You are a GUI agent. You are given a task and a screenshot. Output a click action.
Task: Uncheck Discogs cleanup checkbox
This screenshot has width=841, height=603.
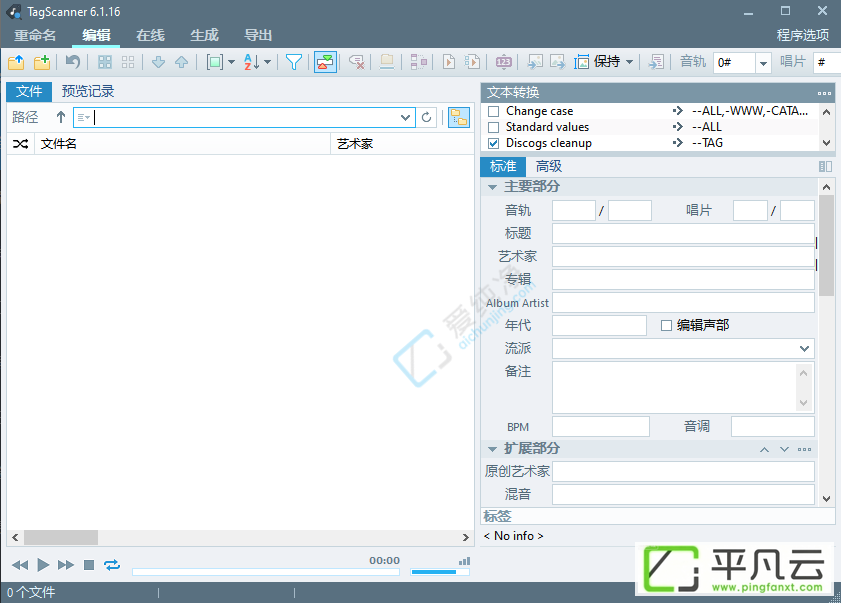493,144
